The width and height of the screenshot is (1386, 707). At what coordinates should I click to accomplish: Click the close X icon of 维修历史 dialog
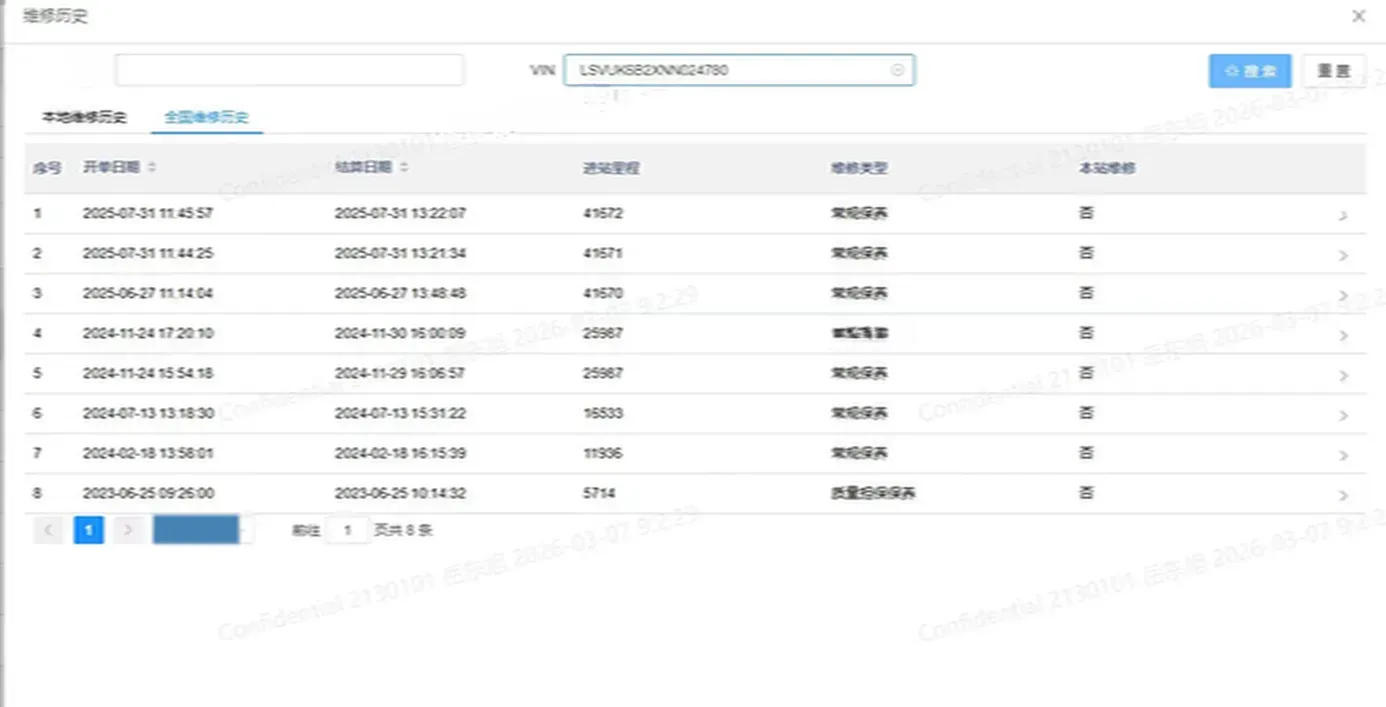click(1358, 16)
